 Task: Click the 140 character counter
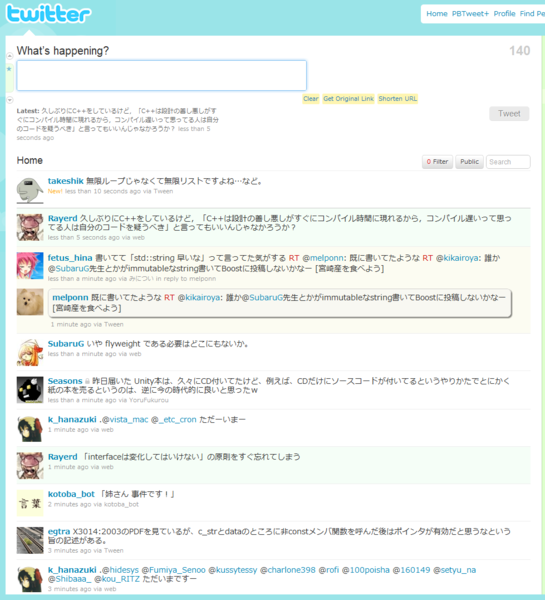pyautogui.click(x=519, y=51)
